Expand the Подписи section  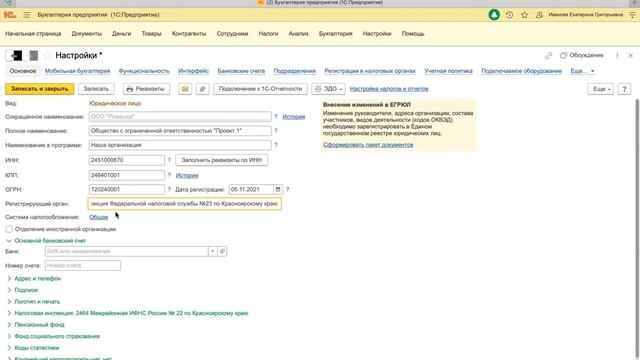coord(9,290)
